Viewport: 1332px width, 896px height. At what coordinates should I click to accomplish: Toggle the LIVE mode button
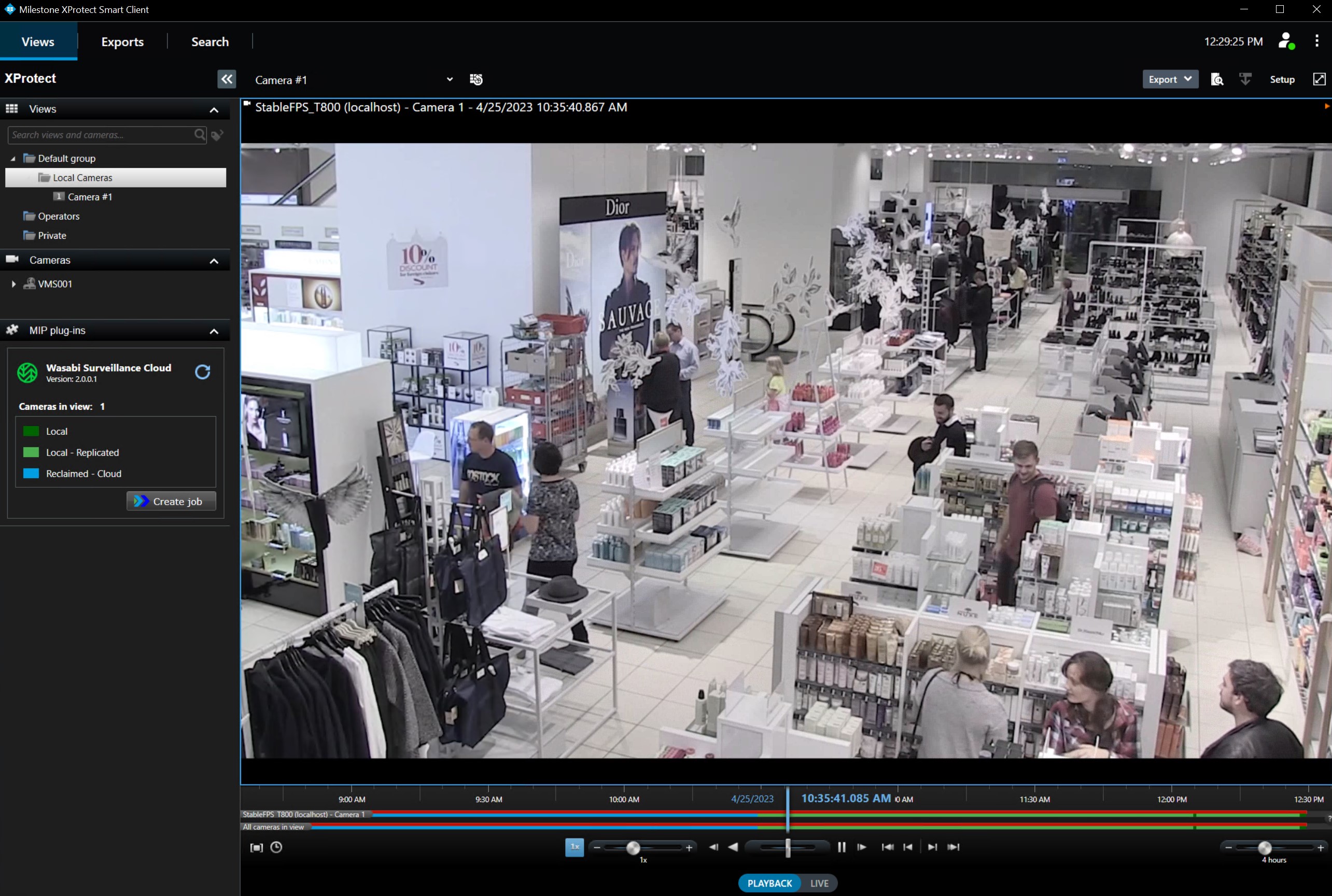tap(820, 882)
